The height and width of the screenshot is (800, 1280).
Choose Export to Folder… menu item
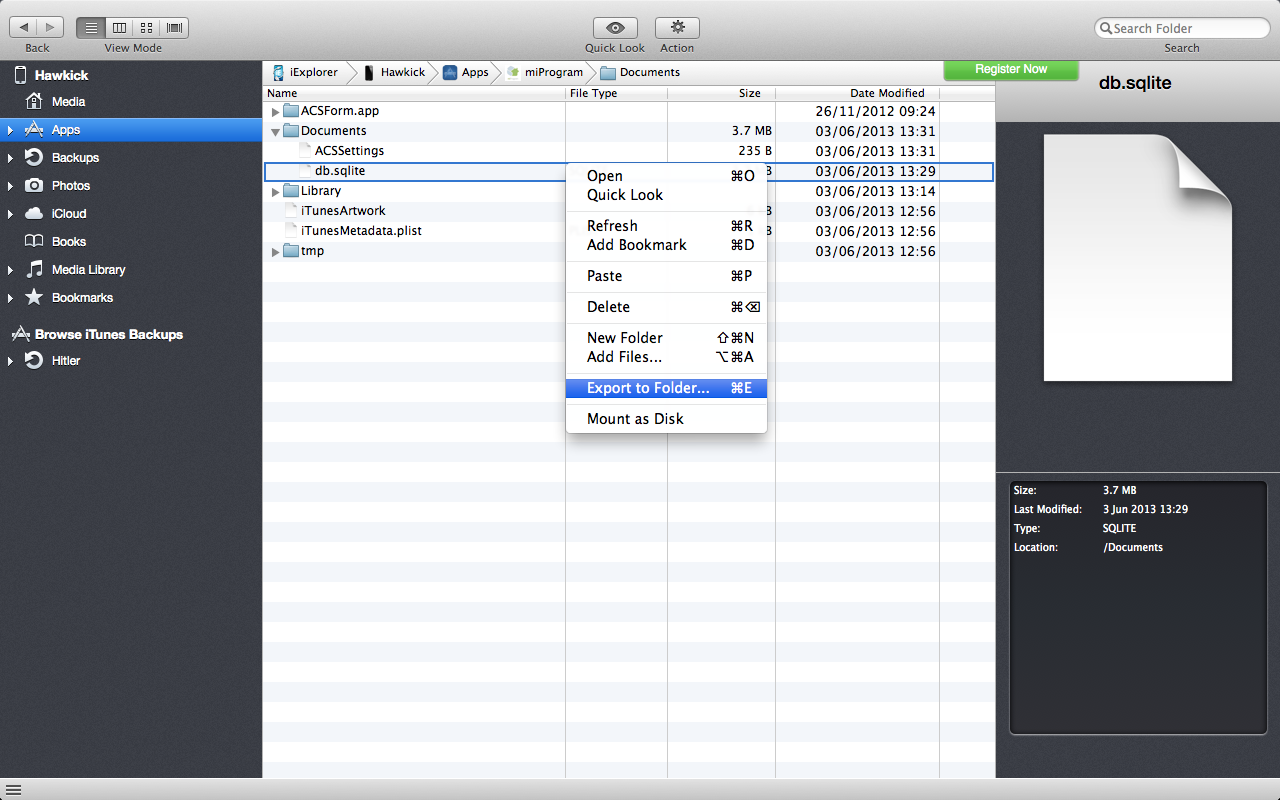pos(666,388)
